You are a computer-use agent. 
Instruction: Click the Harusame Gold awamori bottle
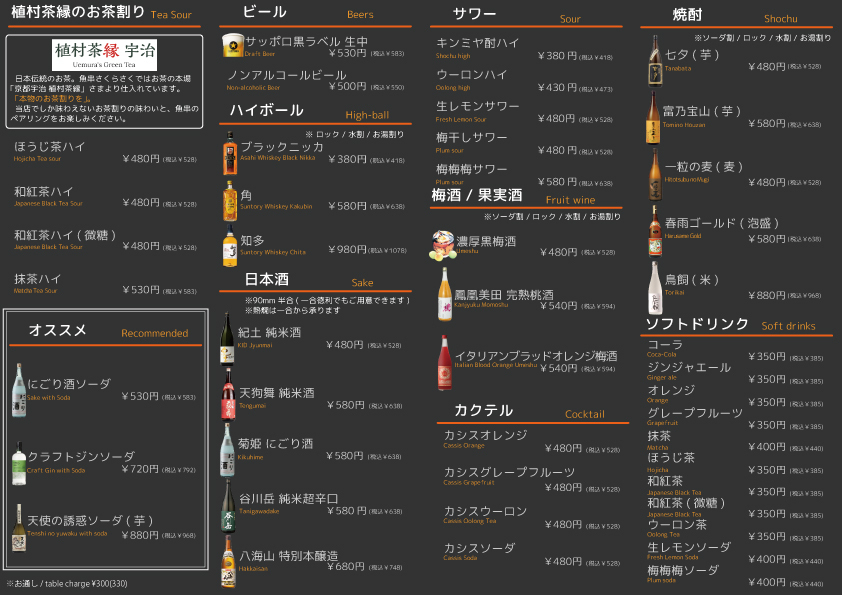(x=655, y=231)
